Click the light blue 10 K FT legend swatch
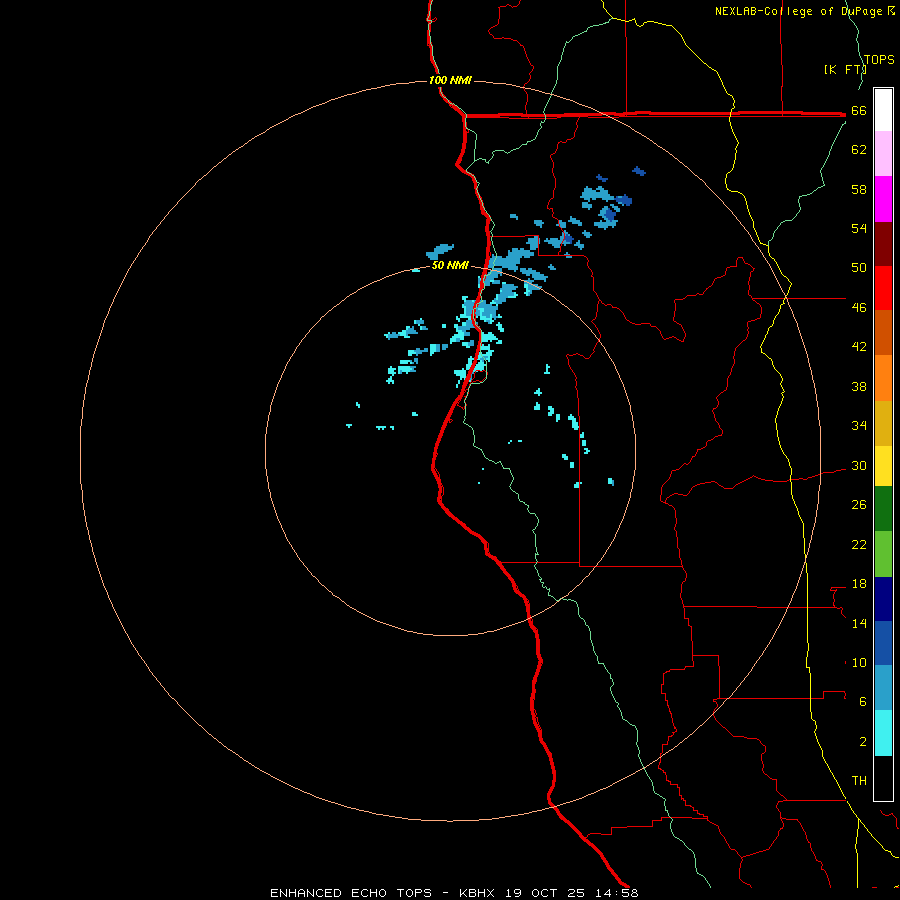 point(883,688)
